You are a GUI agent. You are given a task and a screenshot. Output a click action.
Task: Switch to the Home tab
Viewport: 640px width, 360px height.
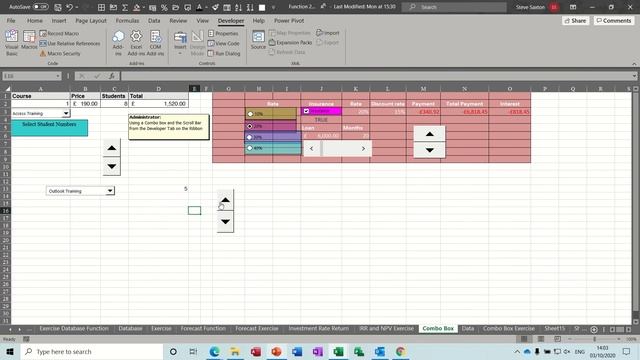(x=35, y=20)
